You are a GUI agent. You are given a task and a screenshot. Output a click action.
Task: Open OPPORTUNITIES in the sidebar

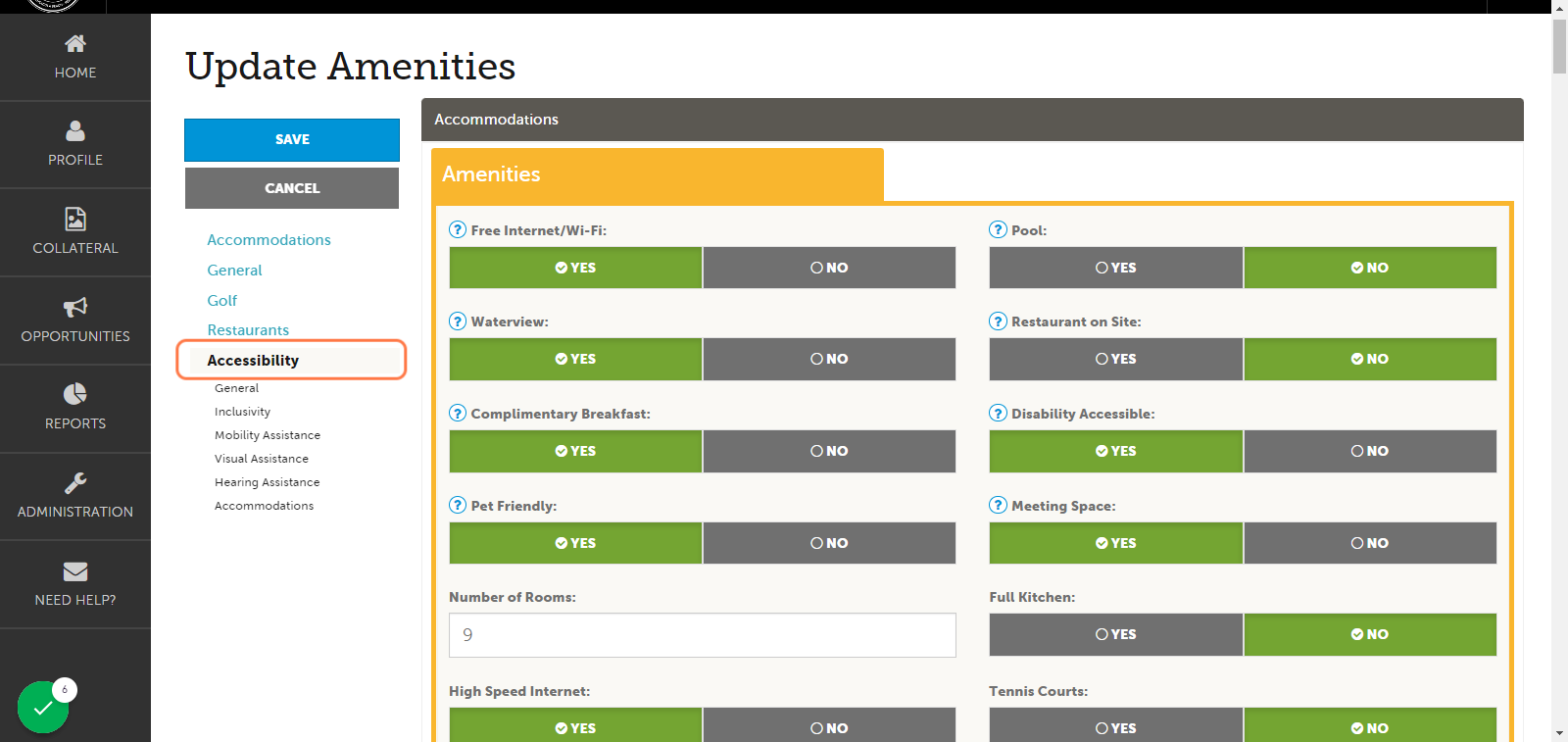[x=75, y=321]
